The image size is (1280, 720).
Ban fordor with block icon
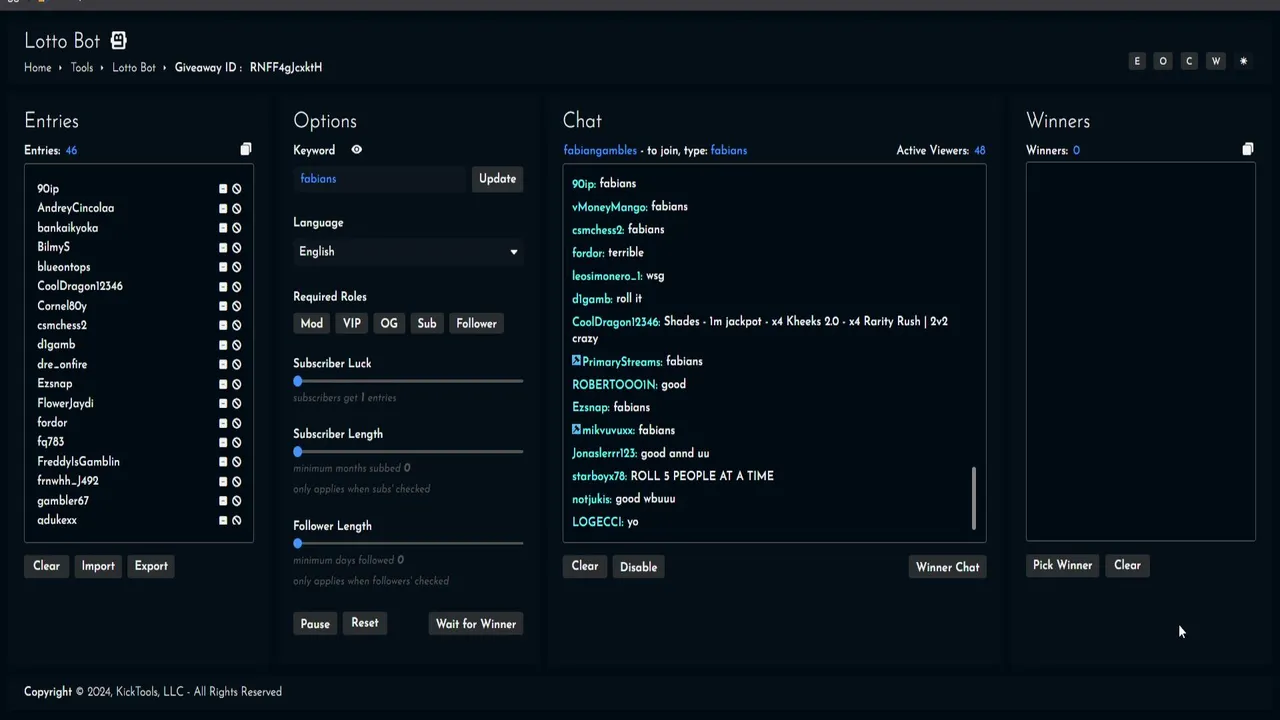click(x=237, y=423)
